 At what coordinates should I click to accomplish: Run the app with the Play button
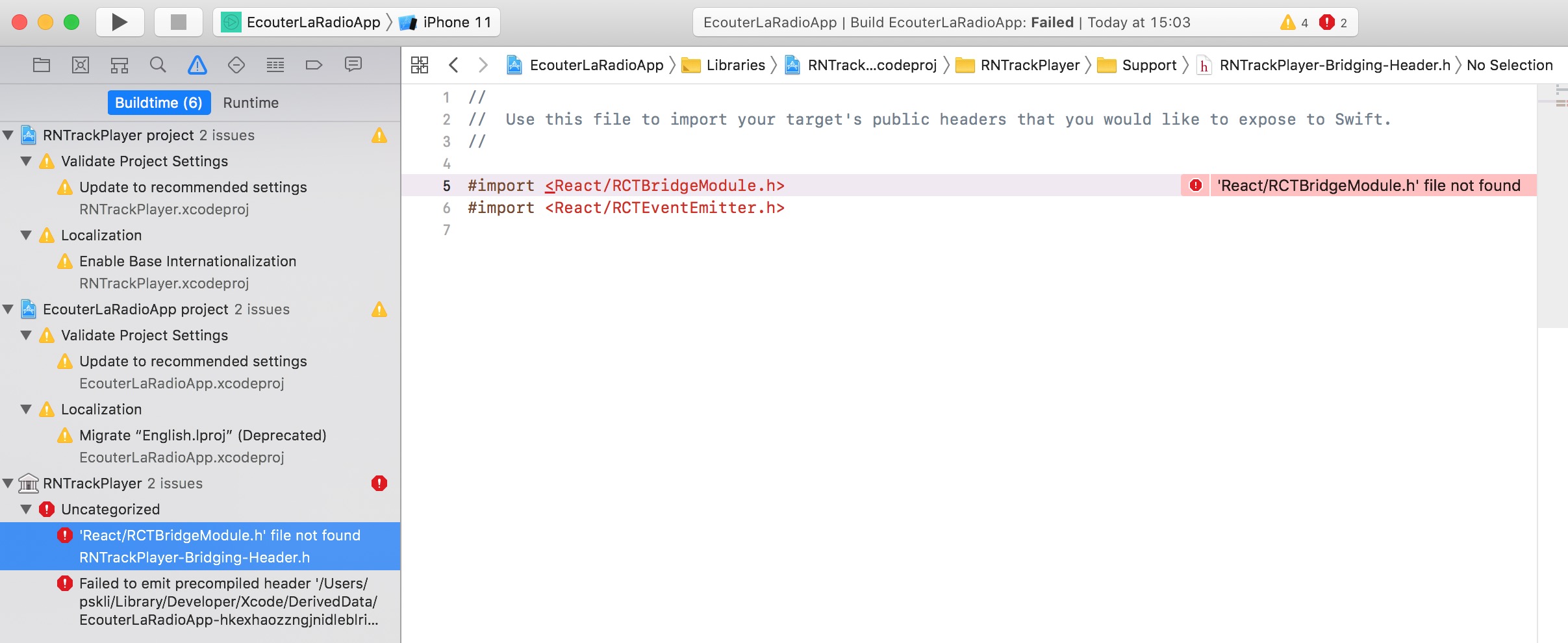pos(120,21)
